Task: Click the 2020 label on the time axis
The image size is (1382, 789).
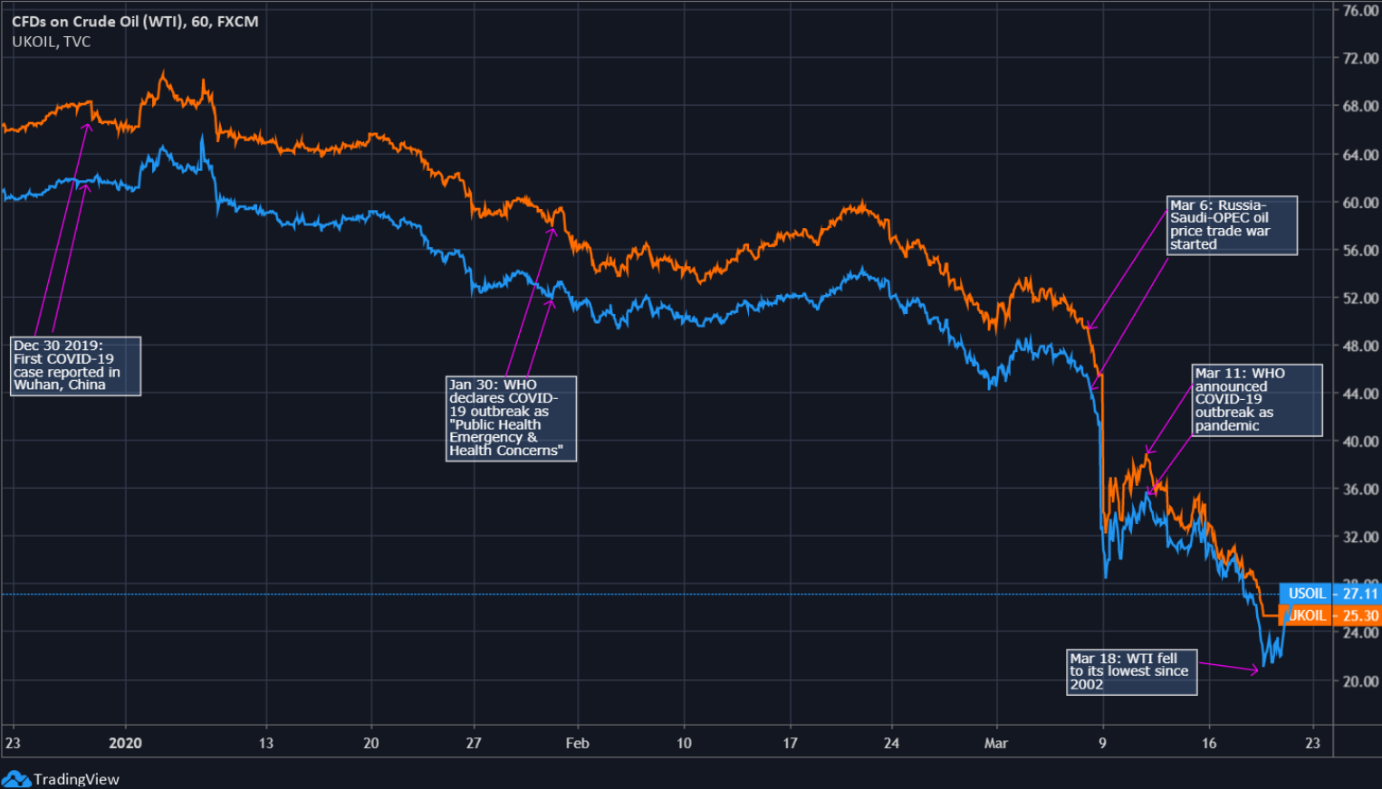Action: [126, 744]
